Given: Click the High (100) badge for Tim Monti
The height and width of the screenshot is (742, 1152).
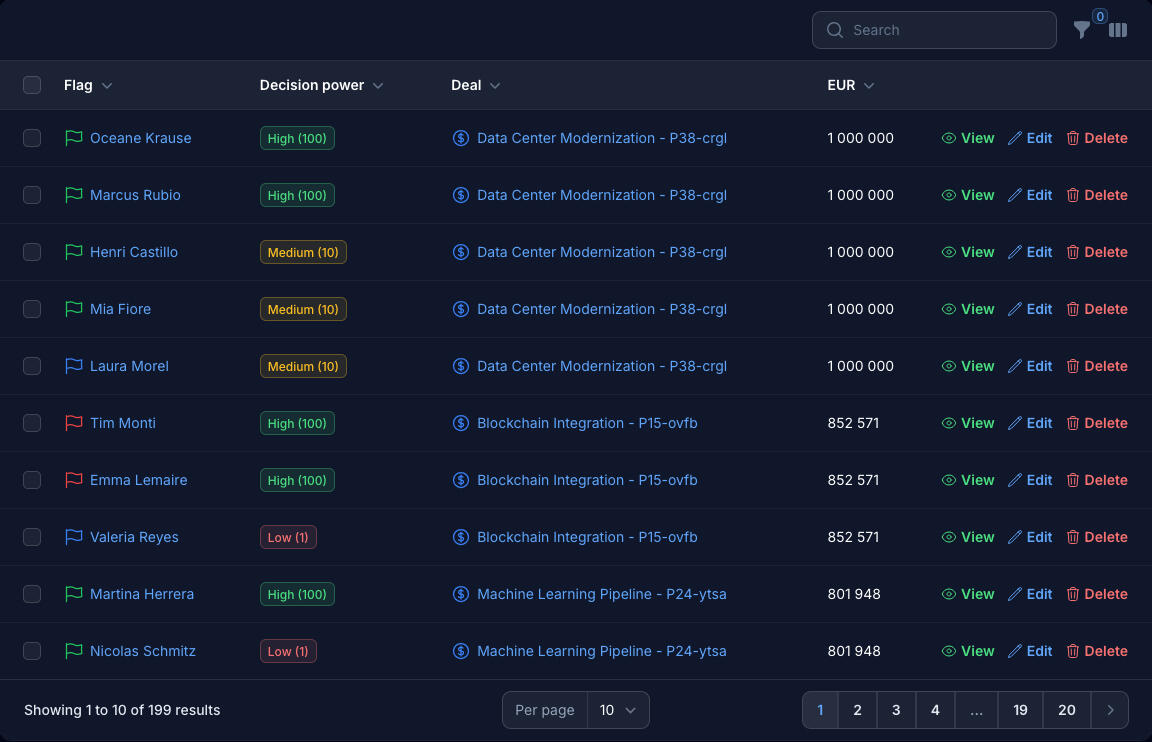Looking at the screenshot, I should pos(297,423).
